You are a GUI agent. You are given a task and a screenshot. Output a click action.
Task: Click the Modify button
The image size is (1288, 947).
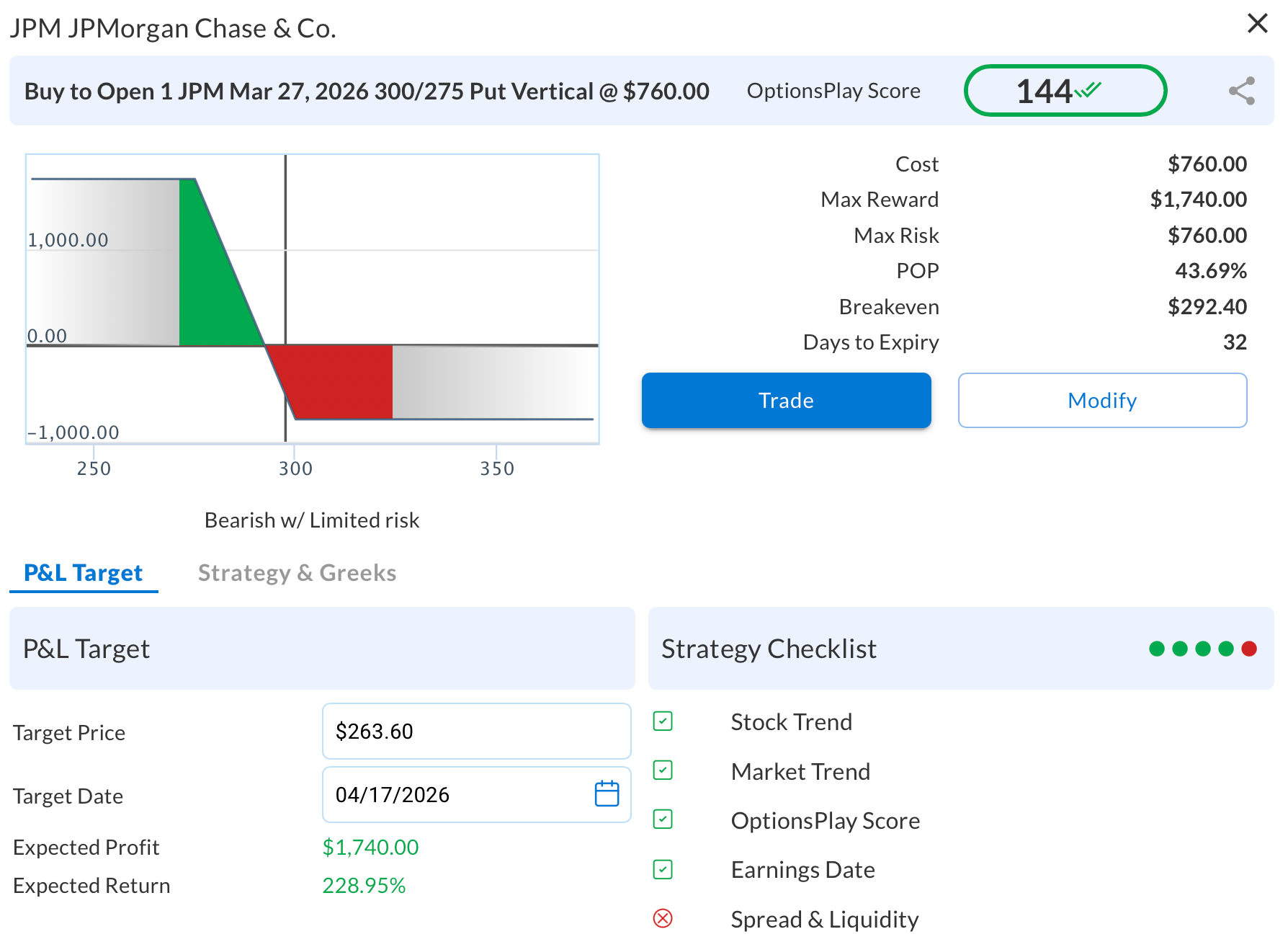(x=1102, y=401)
